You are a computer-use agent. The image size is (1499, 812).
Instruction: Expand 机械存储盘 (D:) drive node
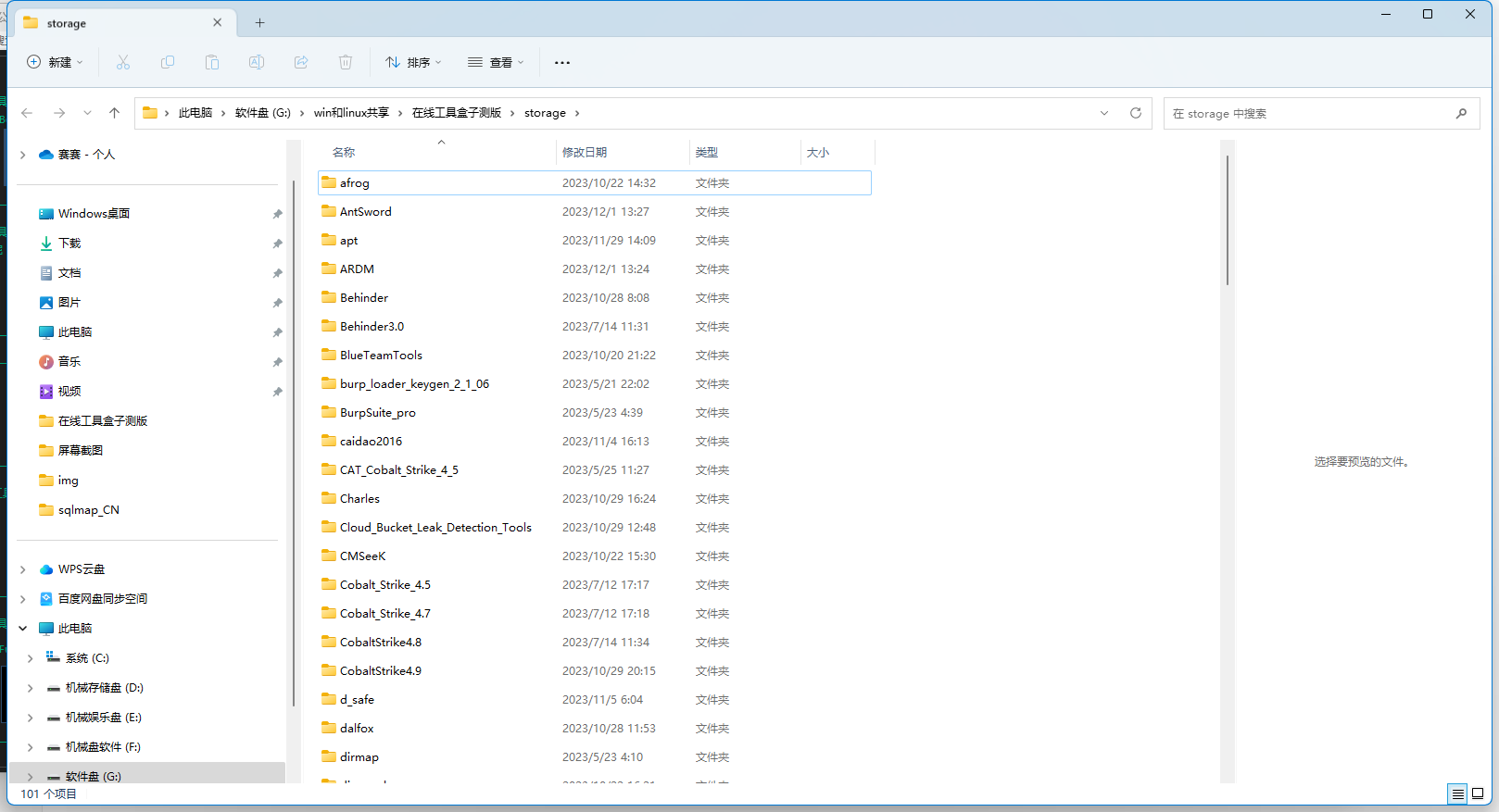point(31,688)
